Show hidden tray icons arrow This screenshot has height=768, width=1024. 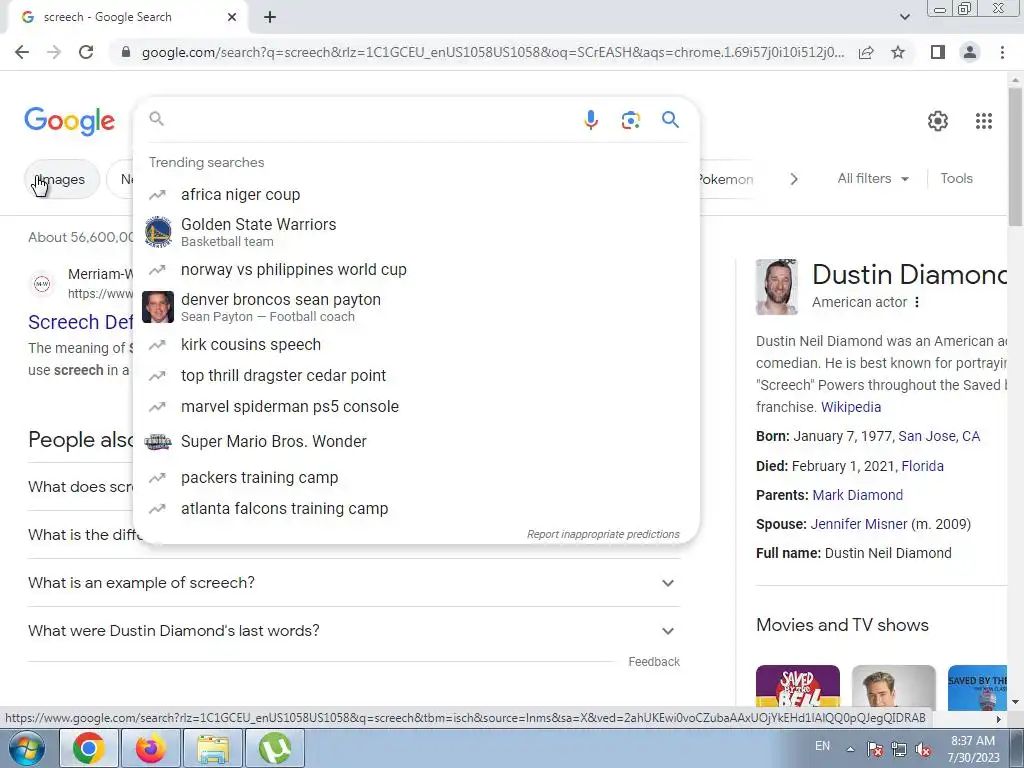tap(850, 749)
